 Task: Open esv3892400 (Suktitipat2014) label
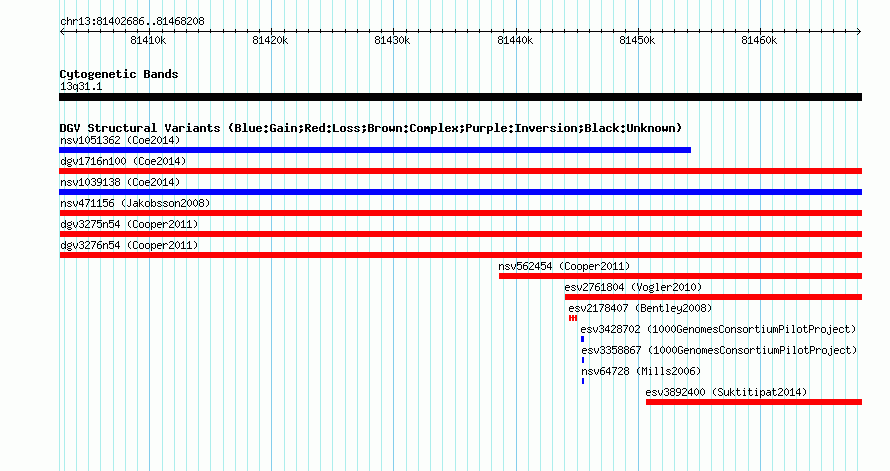727,392
